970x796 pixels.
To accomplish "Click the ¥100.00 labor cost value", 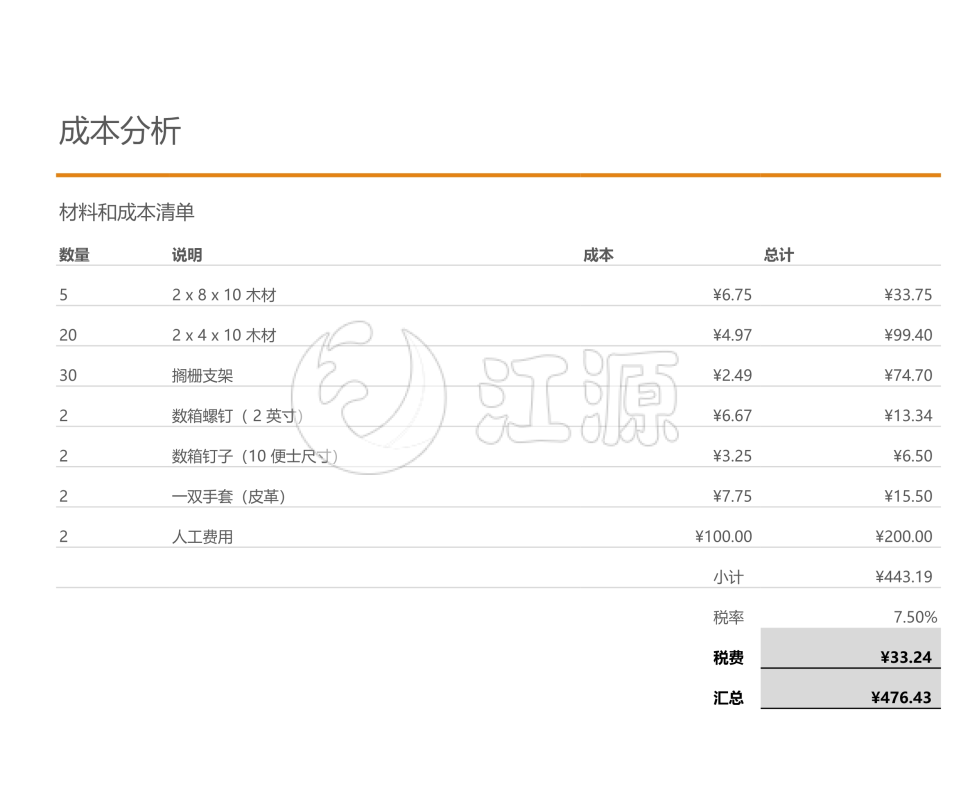I will click(723, 535).
